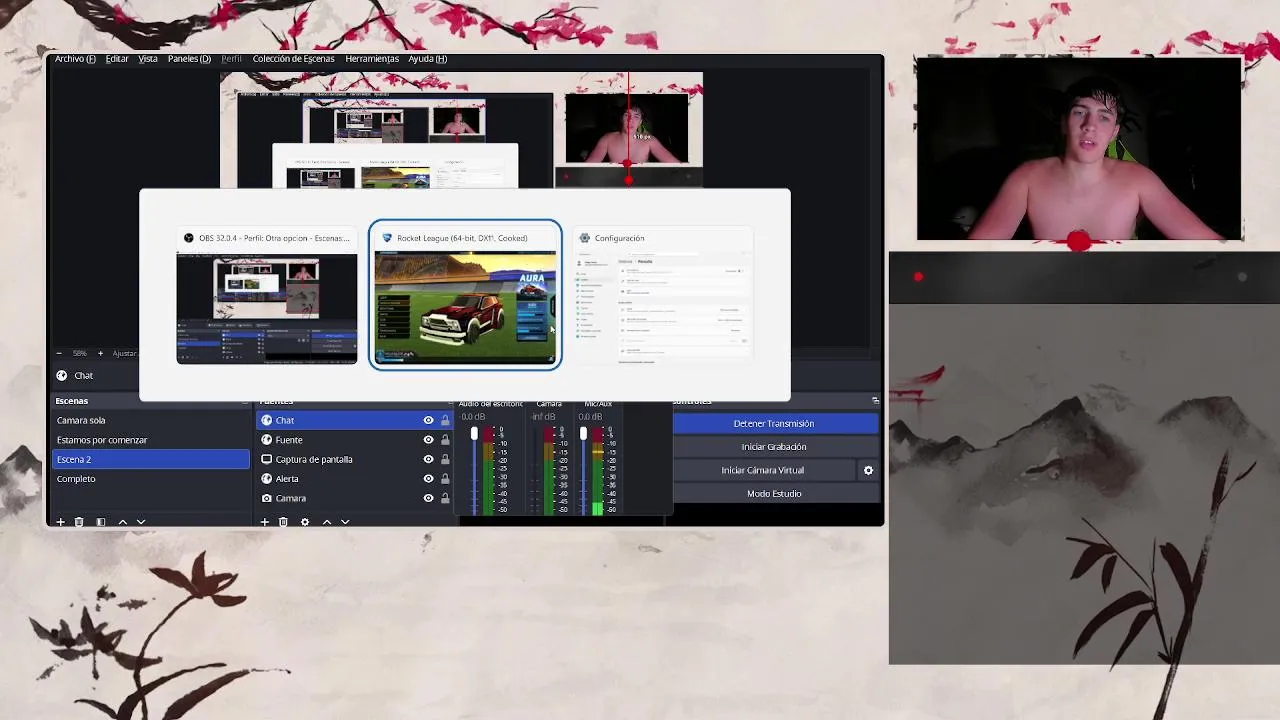Image resolution: width=1280 pixels, height=720 pixels.
Task: Open the Vista menu
Action: pyautogui.click(x=148, y=59)
